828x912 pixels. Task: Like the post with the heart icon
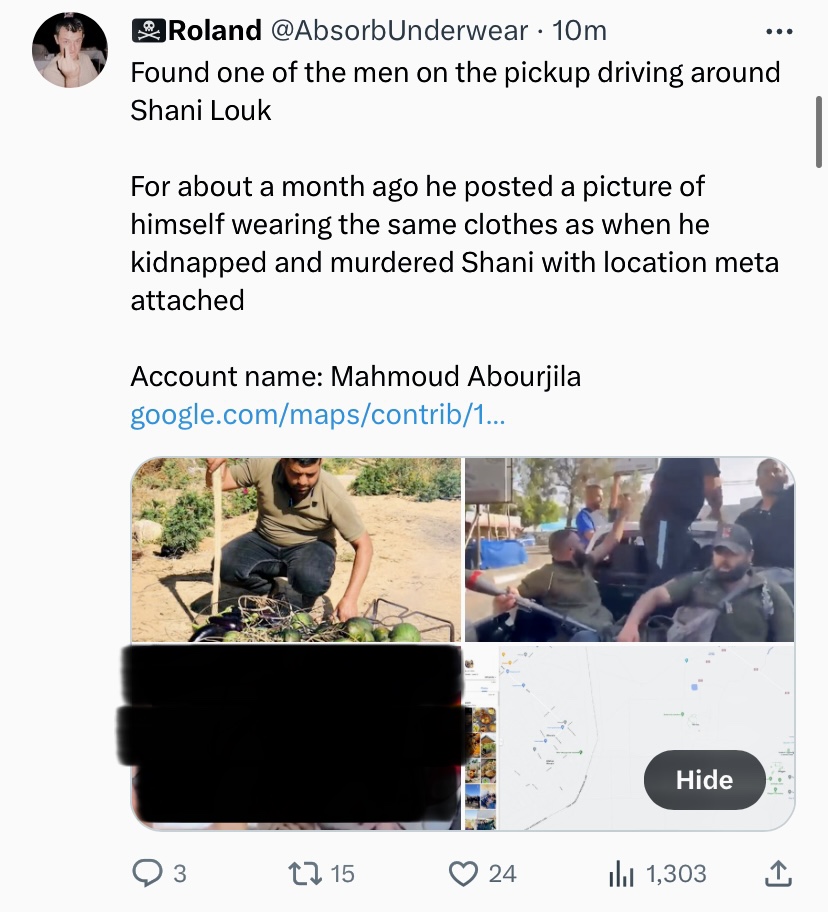(464, 873)
